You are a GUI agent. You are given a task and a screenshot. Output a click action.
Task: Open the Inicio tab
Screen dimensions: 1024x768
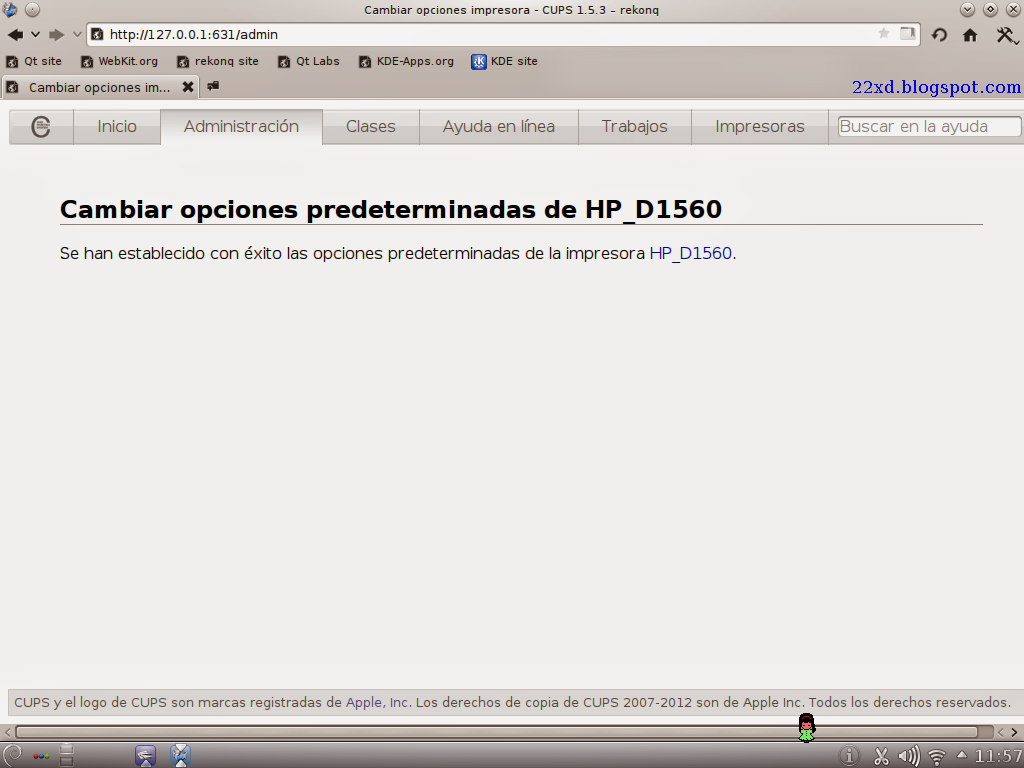coord(117,126)
